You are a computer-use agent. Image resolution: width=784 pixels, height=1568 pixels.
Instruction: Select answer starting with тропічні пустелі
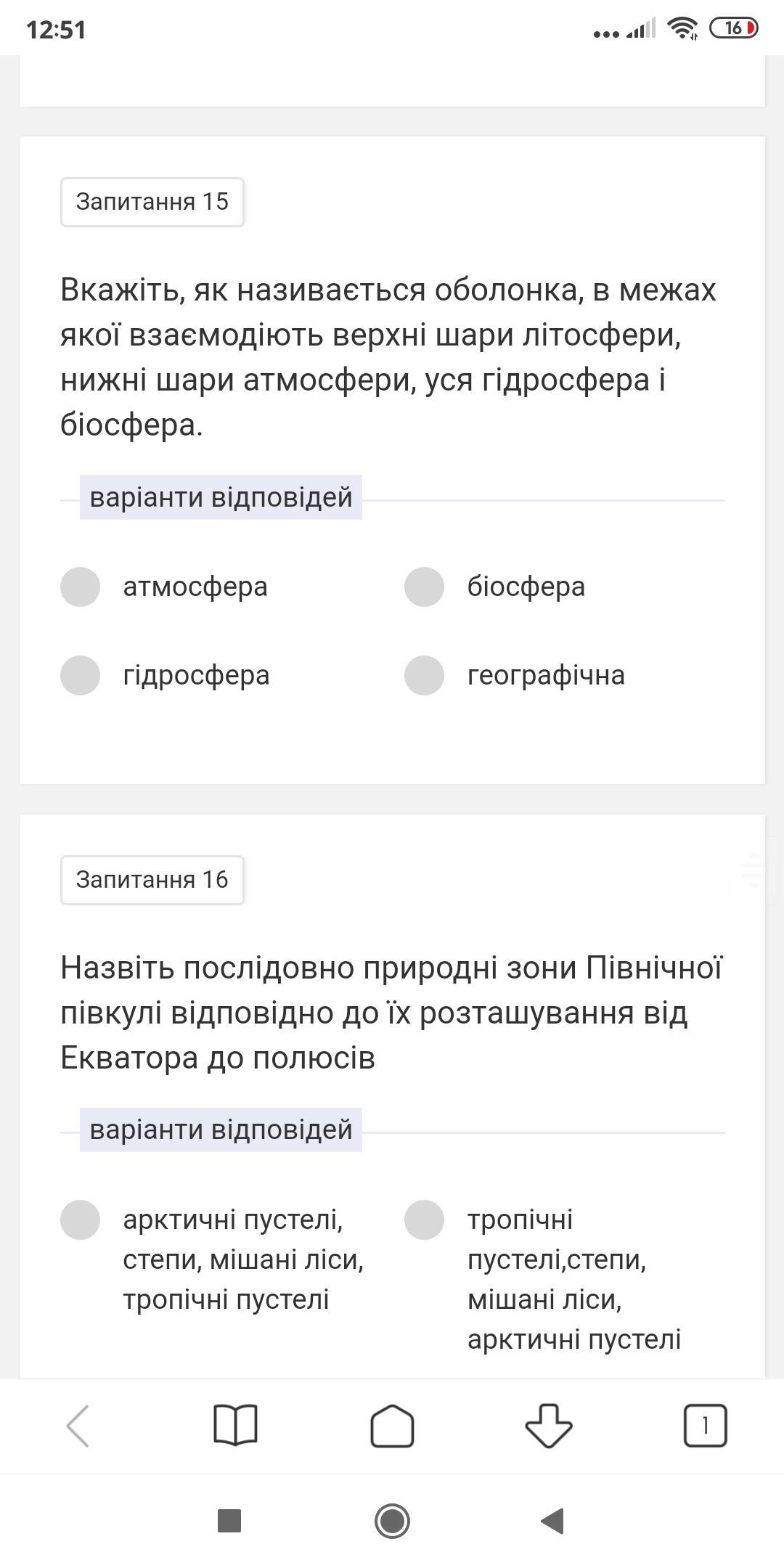425,1220
